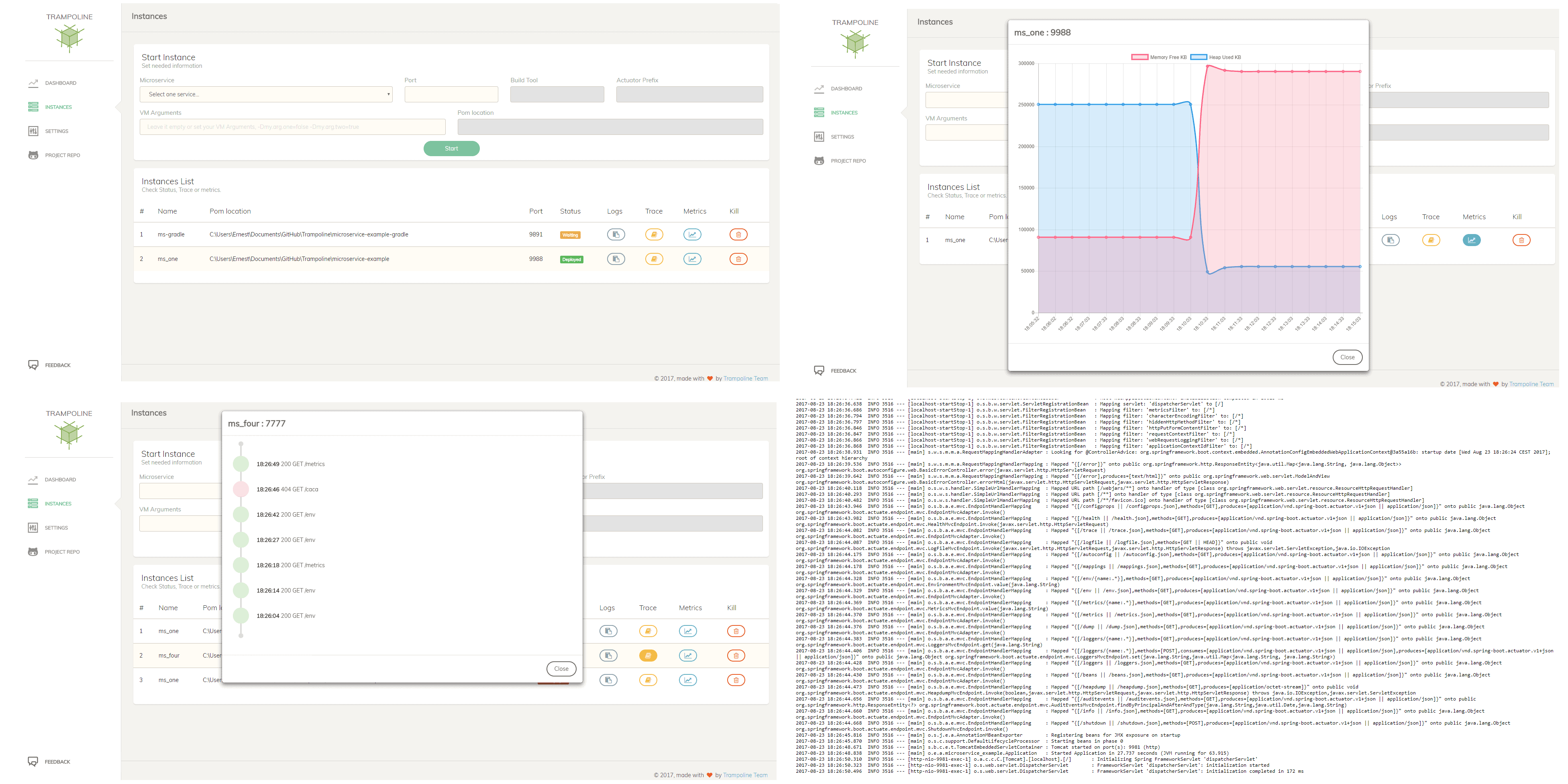Toggle Memory Free KB legend swatch in chart
This screenshot has height=784, width=1568.
(1139, 57)
